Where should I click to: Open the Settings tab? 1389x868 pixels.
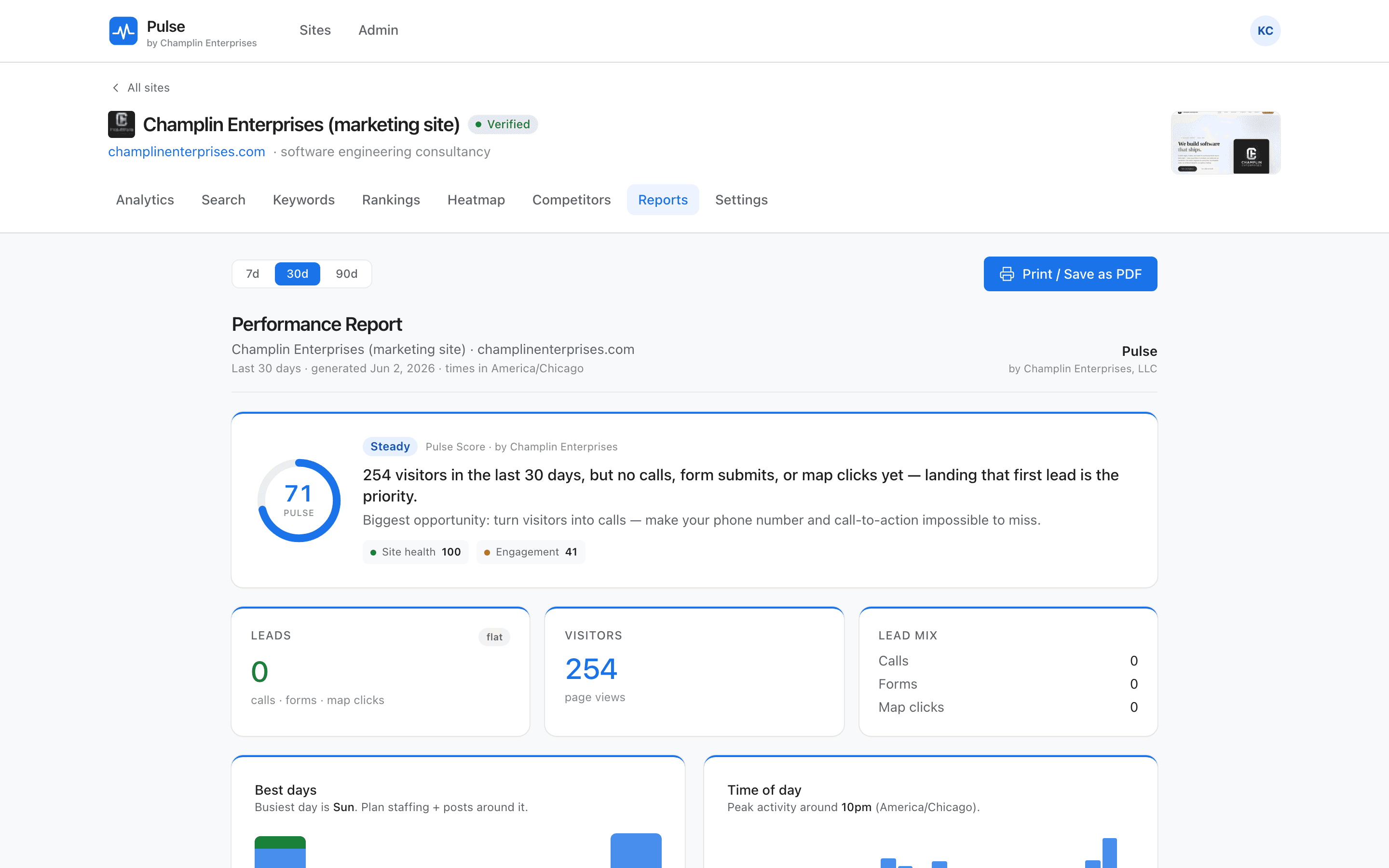click(741, 200)
